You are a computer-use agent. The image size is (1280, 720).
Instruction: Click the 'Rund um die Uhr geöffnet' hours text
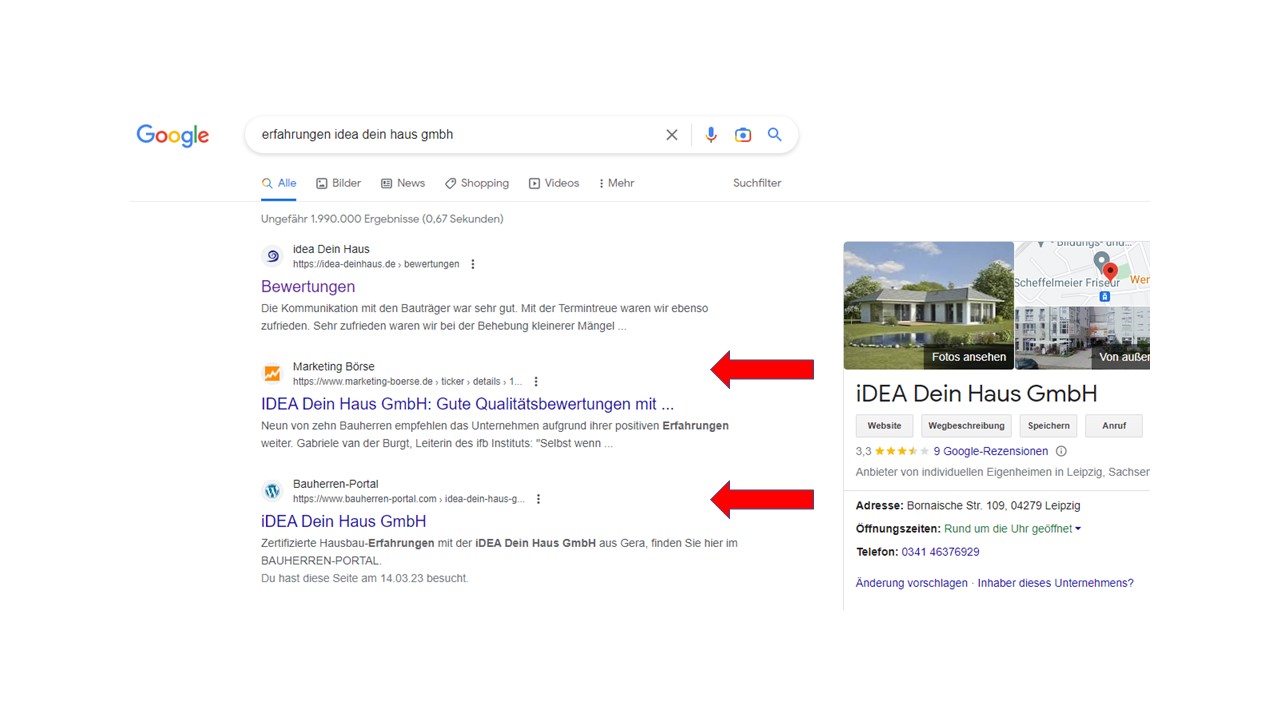point(1008,529)
